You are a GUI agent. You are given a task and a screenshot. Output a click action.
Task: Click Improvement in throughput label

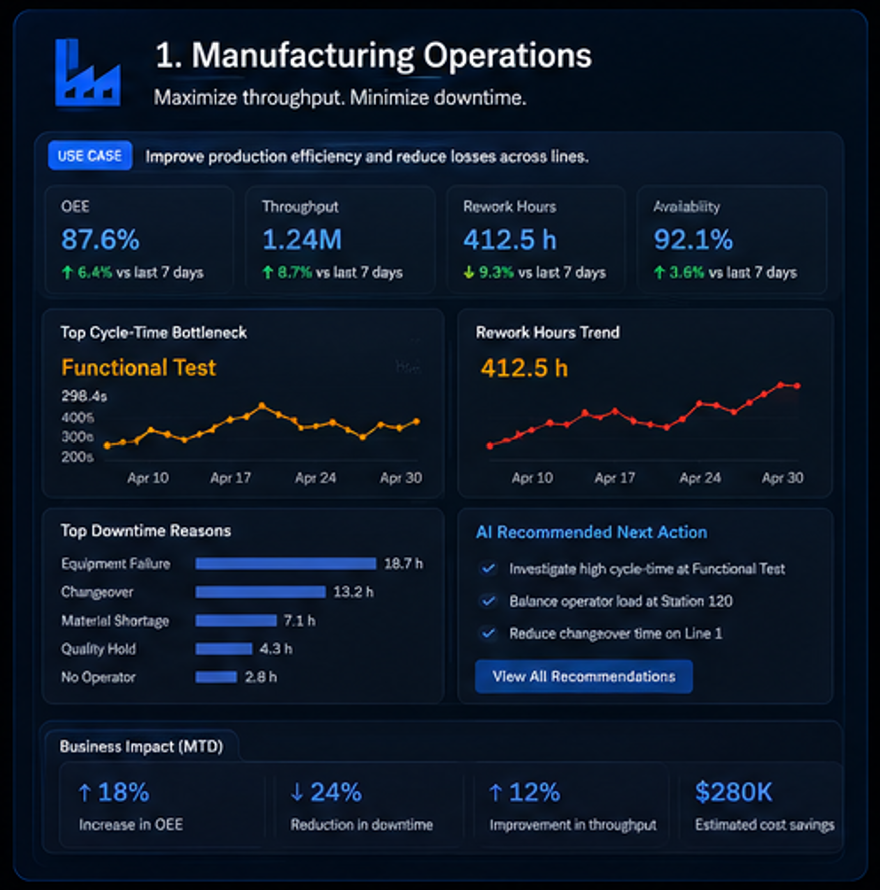[x=573, y=825]
